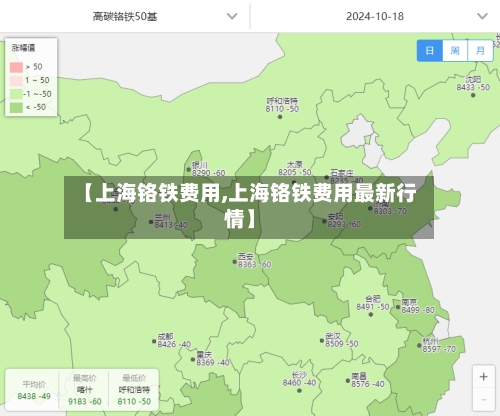Click the 最低价 value 8110 -50 in stats panel
500x416 pixels.
click(134, 401)
